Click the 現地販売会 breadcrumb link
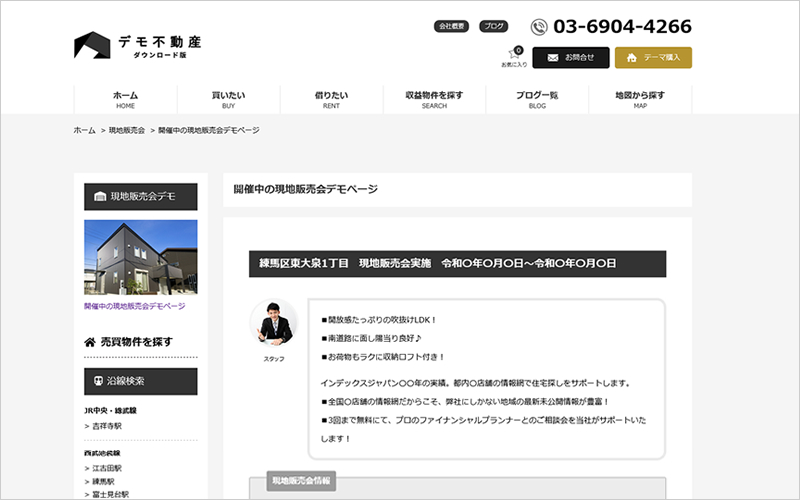The height and width of the screenshot is (500, 800). pyautogui.click(x=127, y=131)
